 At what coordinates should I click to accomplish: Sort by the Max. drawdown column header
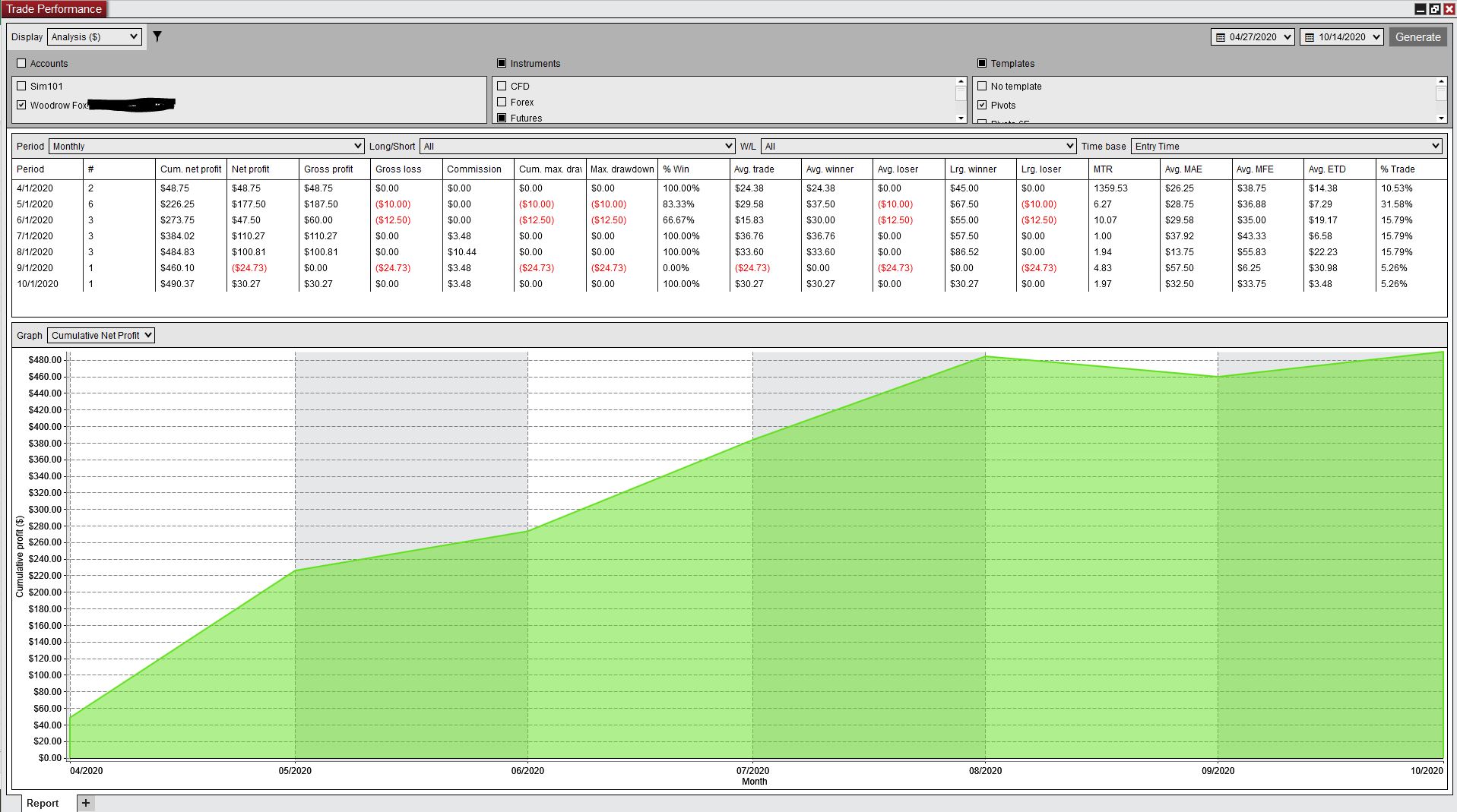click(x=622, y=169)
